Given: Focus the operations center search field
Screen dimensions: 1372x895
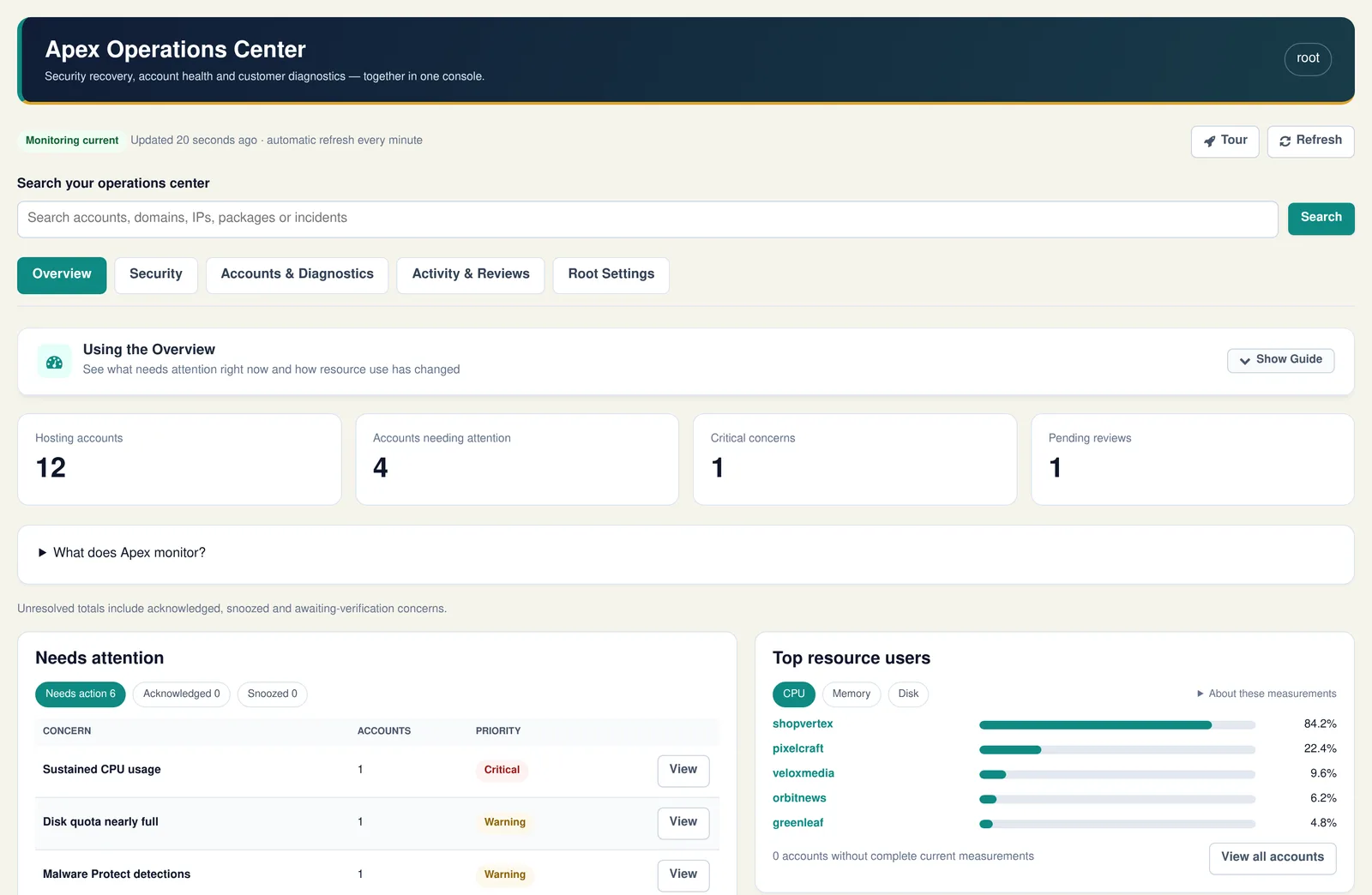Looking at the screenshot, I should 647,219.
